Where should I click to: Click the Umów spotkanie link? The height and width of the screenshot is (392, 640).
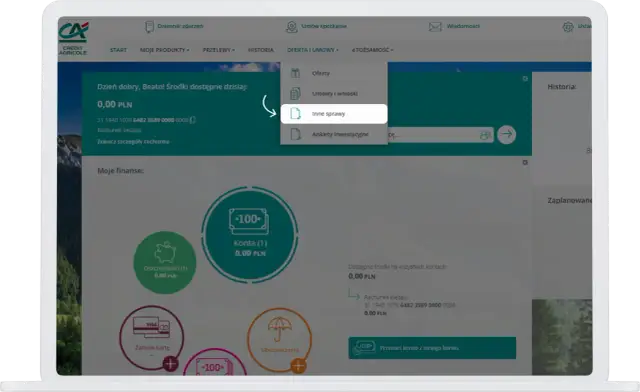point(324,26)
